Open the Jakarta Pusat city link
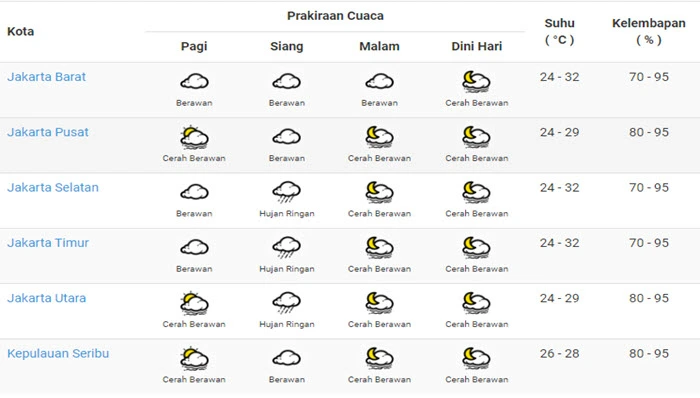This screenshot has width=700, height=398. pyautogui.click(x=48, y=132)
